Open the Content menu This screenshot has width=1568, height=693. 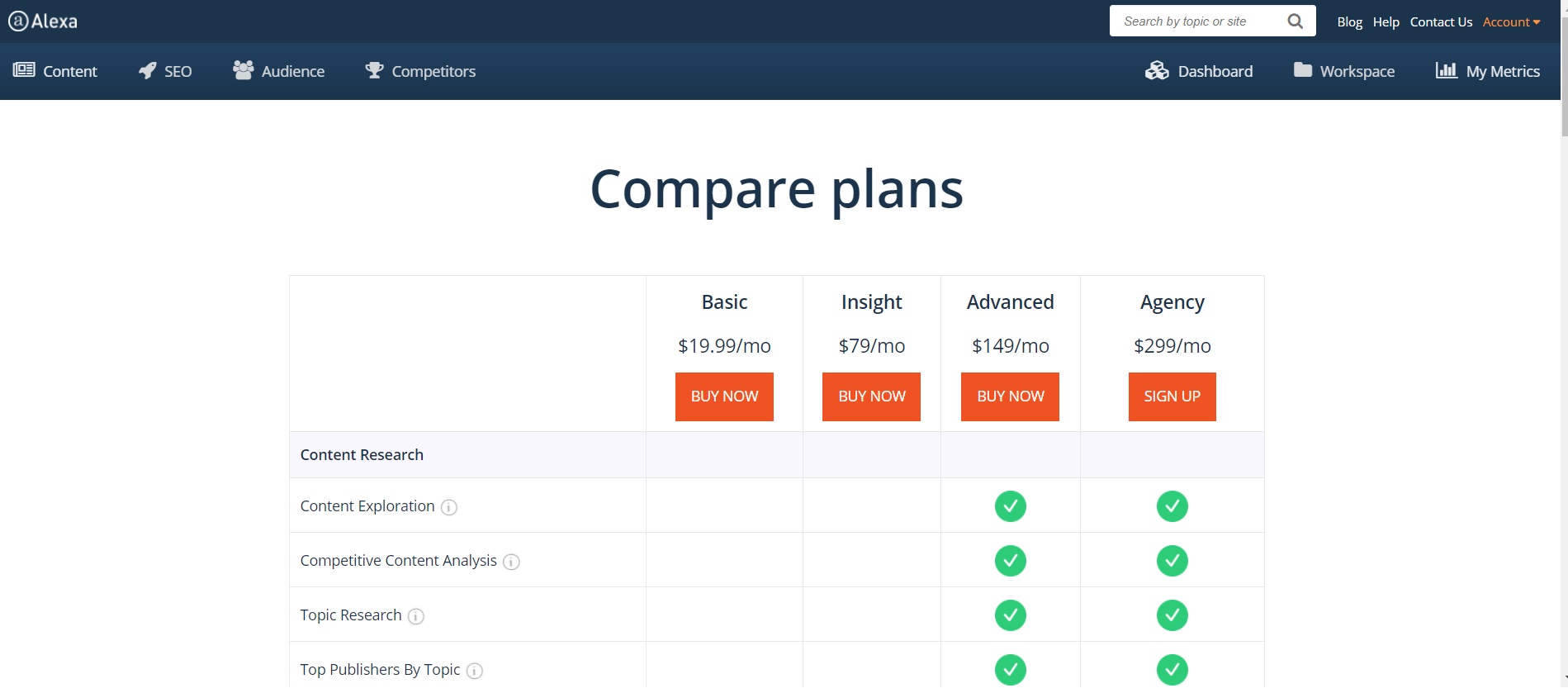click(55, 71)
